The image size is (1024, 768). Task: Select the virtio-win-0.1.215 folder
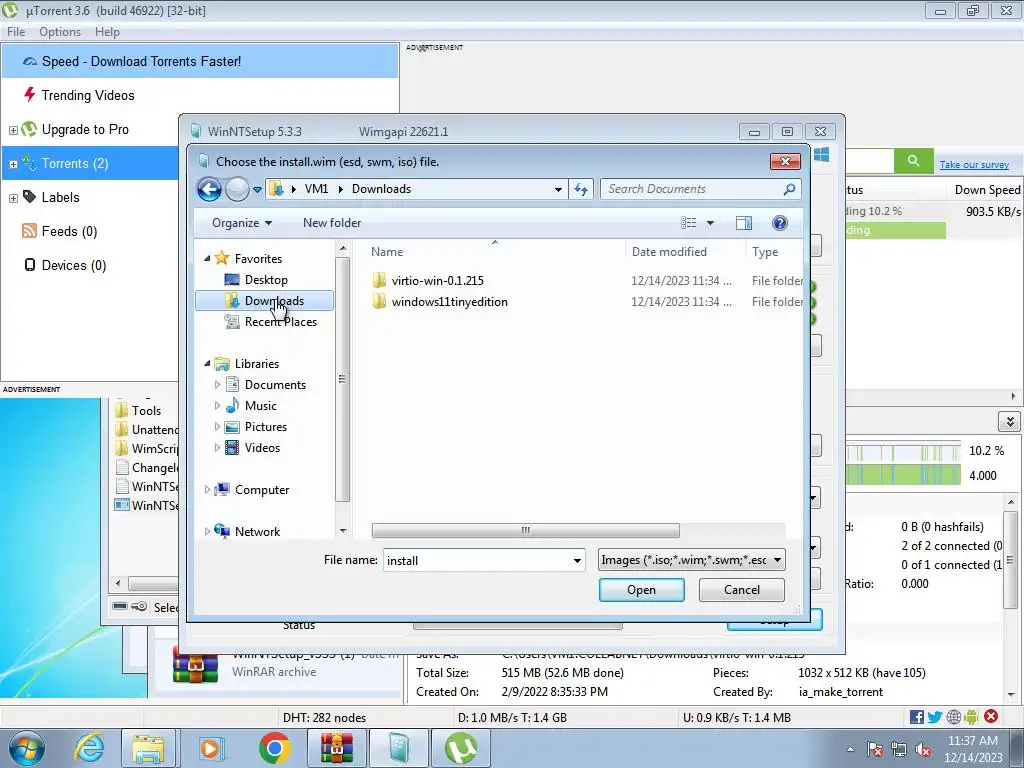438,281
